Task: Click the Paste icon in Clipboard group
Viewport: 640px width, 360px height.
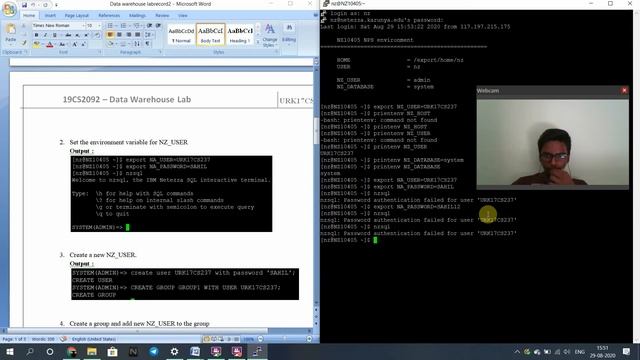Action: (x=11, y=29)
